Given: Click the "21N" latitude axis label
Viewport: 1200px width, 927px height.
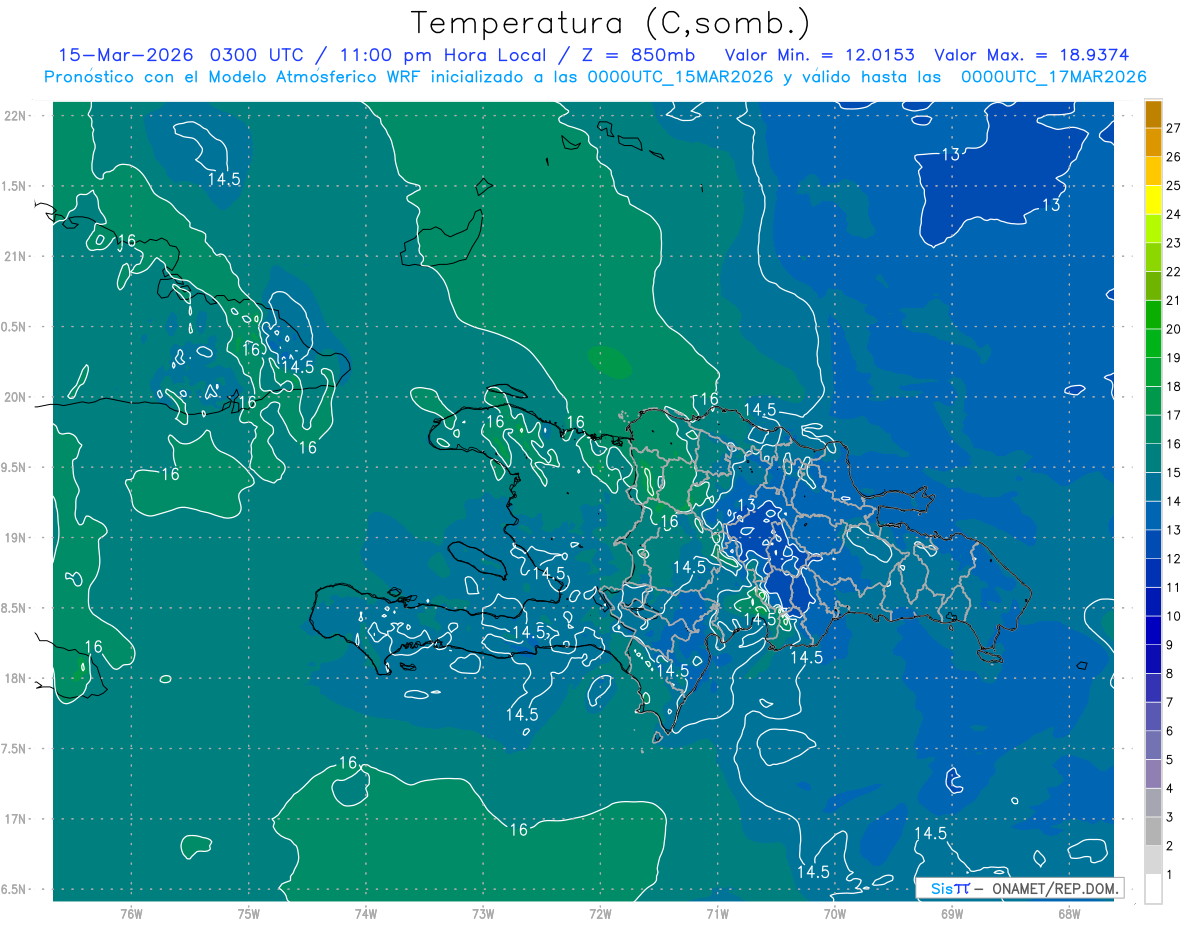Looking at the screenshot, I should (x=14, y=256).
